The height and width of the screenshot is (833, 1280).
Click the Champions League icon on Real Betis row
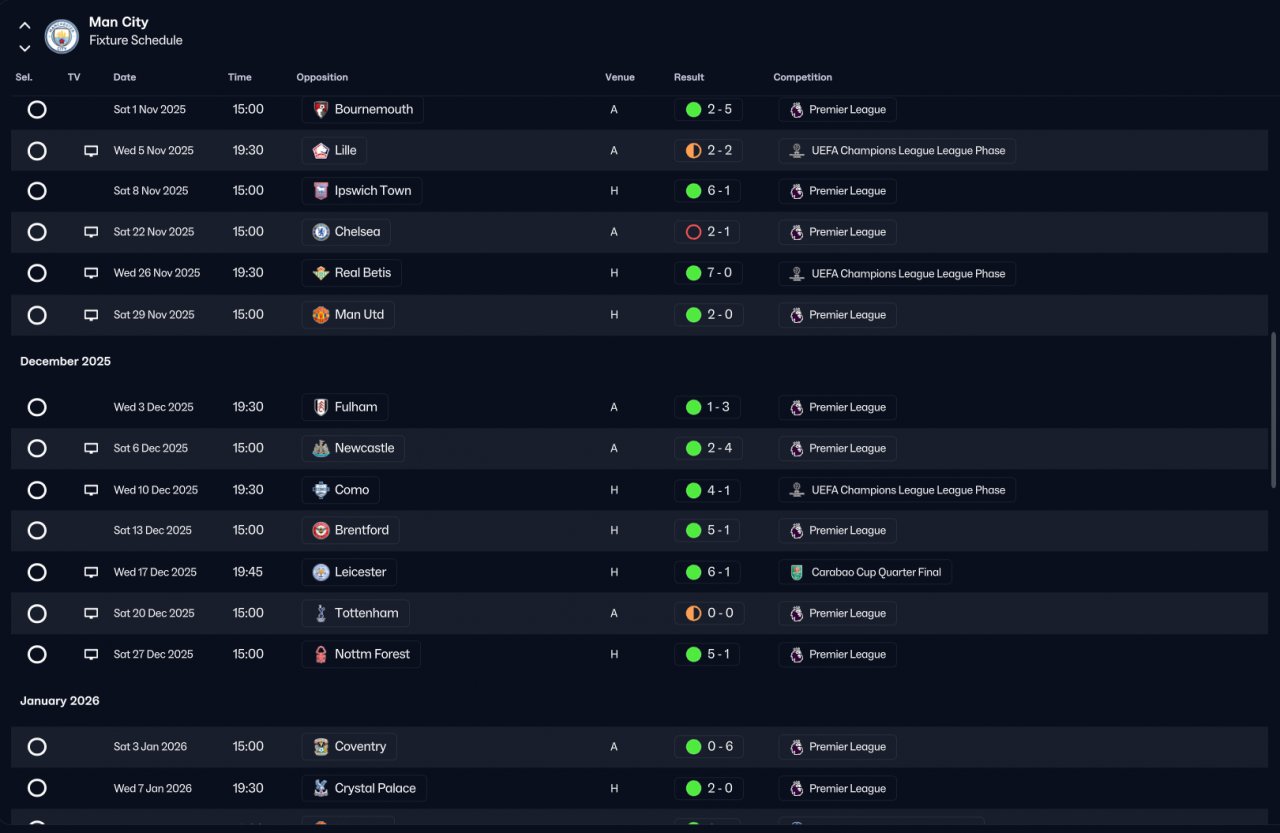tap(796, 273)
